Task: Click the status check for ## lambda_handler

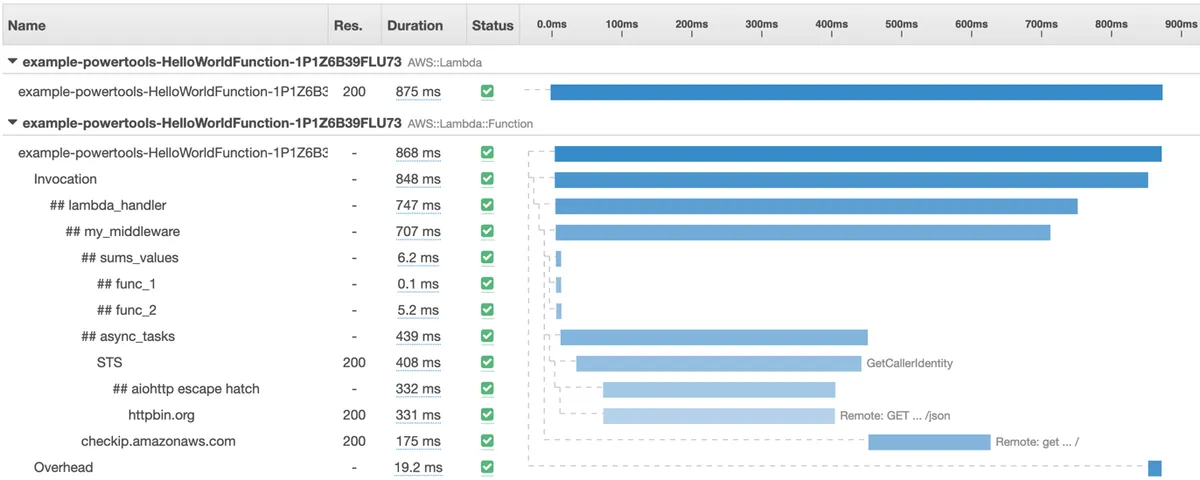Action: [x=487, y=205]
